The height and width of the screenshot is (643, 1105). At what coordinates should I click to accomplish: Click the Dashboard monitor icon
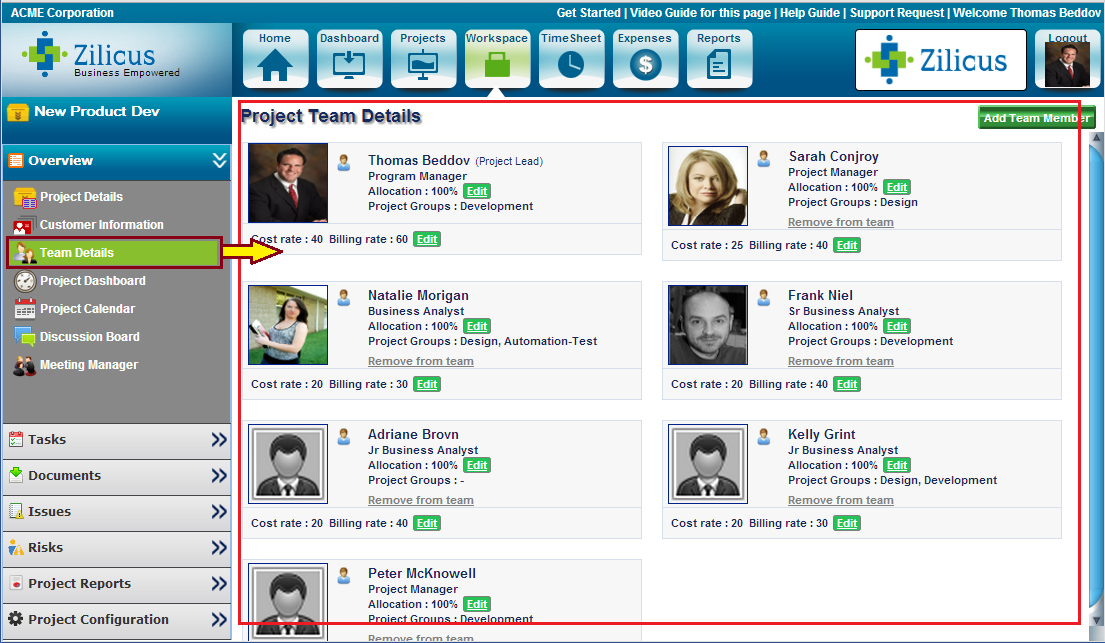tap(349, 65)
